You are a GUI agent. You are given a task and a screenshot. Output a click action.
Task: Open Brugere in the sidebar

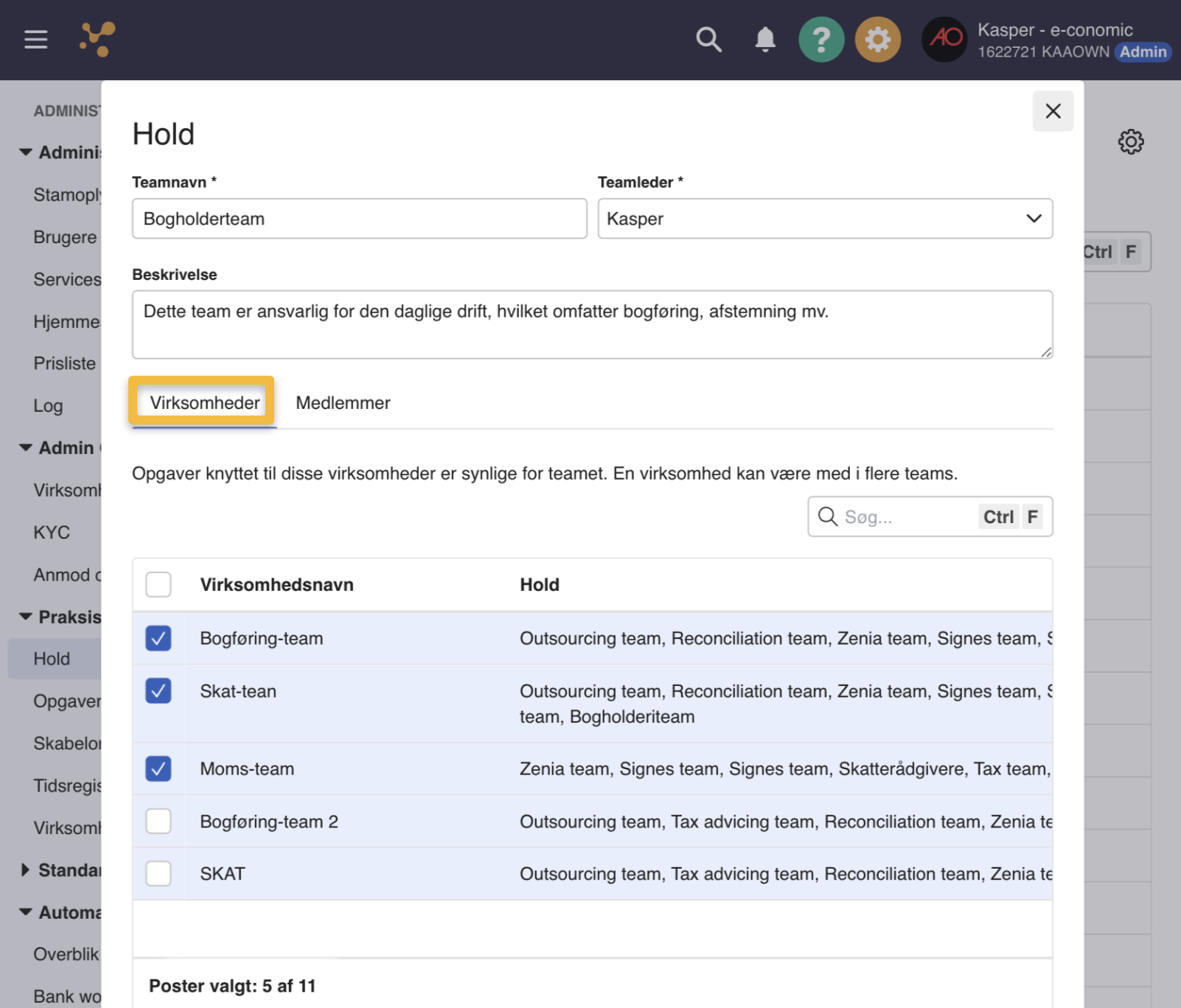click(x=65, y=237)
